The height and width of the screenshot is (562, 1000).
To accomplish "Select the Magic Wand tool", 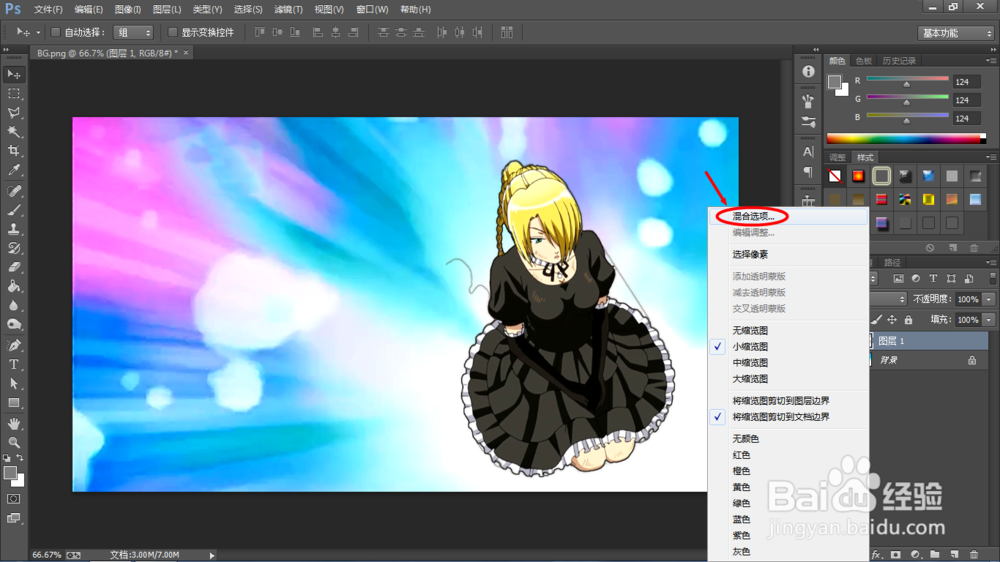I will (13, 132).
